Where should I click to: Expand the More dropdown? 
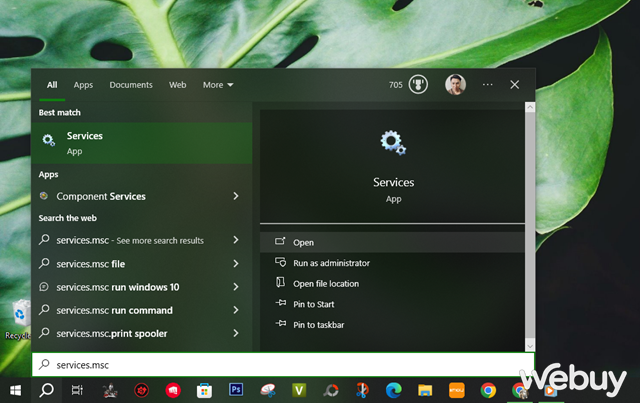click(218, 85)
